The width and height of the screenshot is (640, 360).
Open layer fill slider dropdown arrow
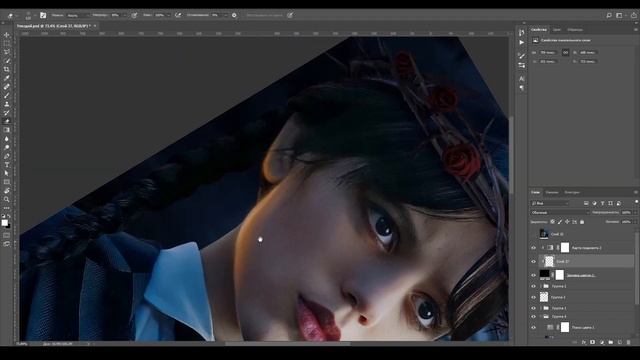636,222
